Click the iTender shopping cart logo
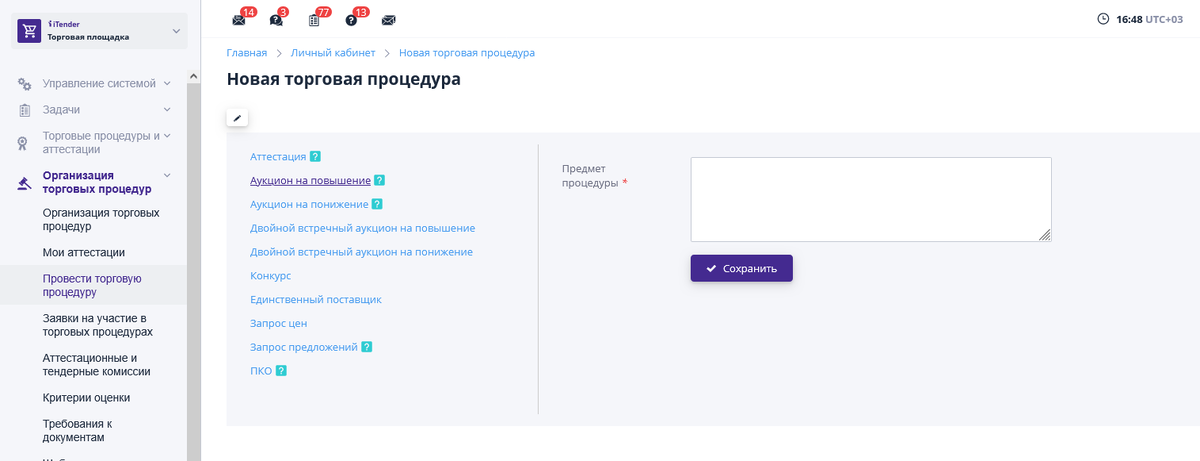 click(x=30, y=31)
